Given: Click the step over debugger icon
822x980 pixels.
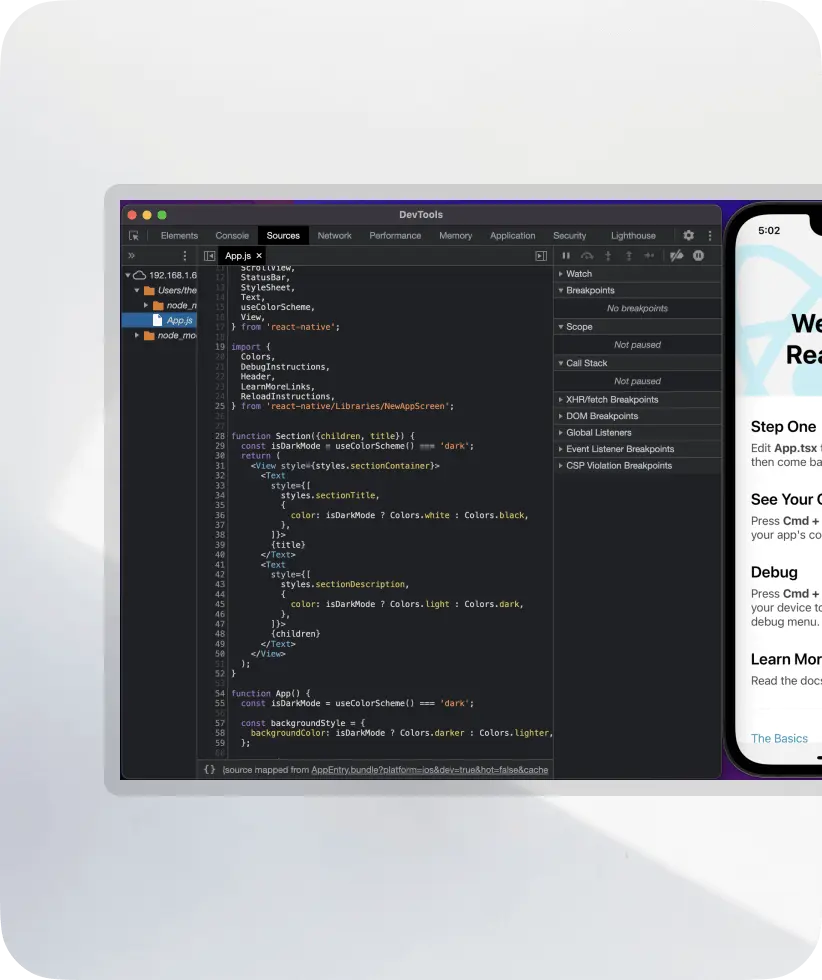Looking at the screenshot, I should click(x=587, y=256).
